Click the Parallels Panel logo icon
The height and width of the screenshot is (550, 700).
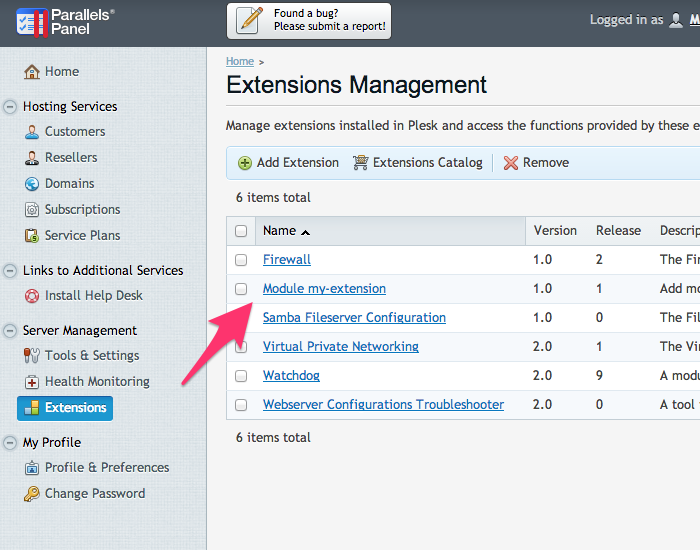pyautogui.click(x=32, y=22)
